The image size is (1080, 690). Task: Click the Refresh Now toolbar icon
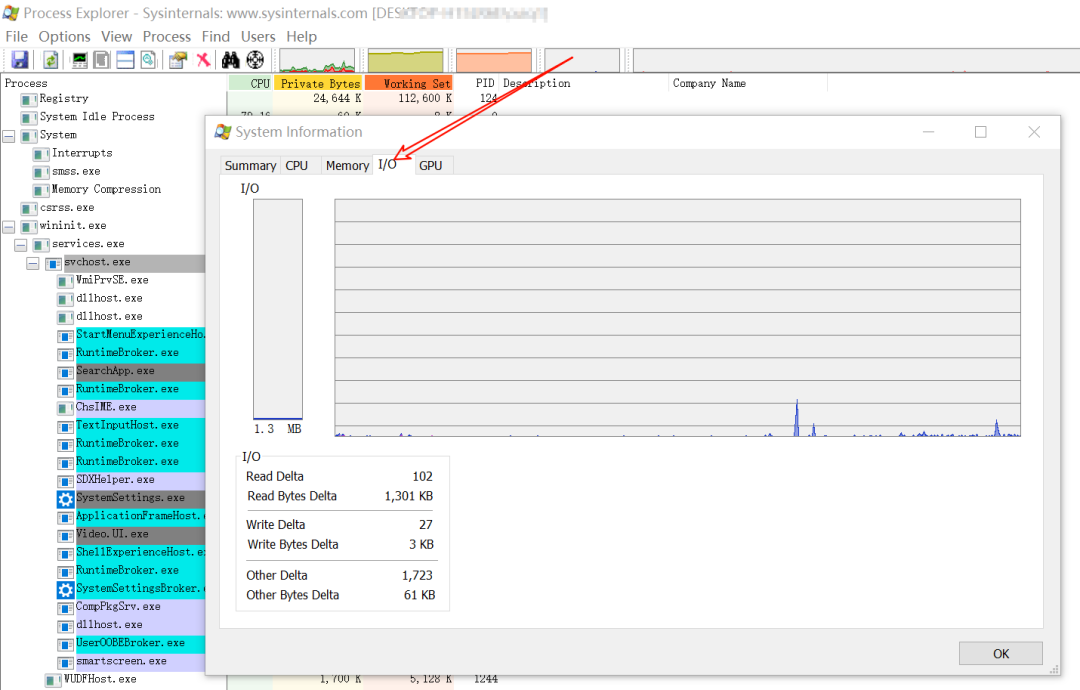[50, 60]
